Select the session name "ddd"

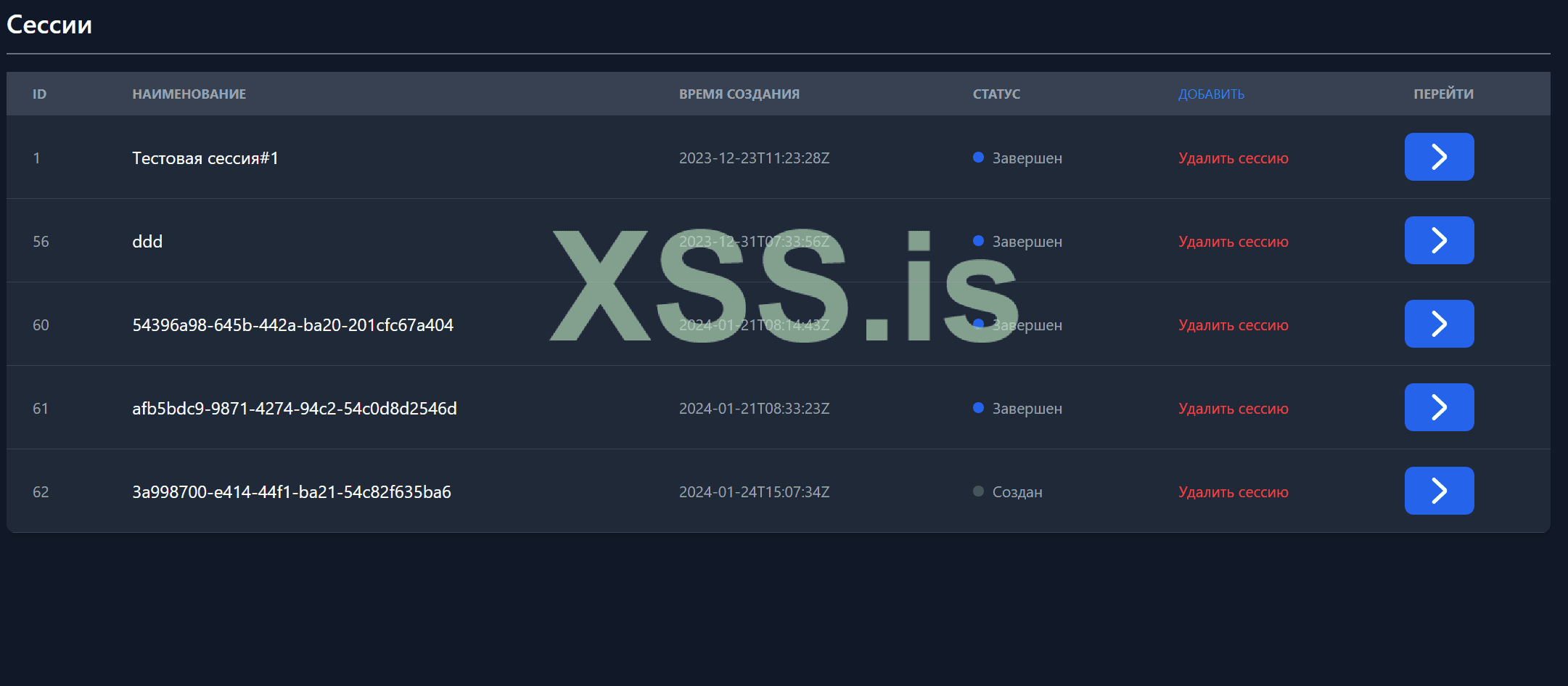pyautogui.click(x=147, y=242)
